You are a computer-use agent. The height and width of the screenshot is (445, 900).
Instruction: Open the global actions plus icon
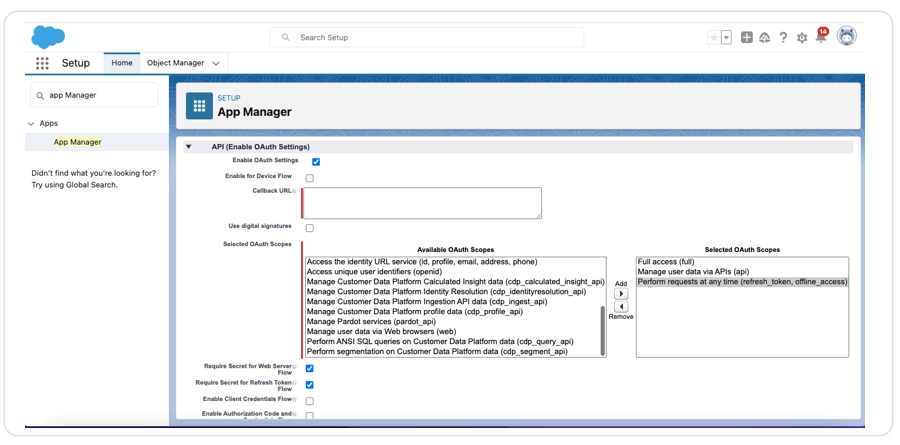click(x=746, y=38)
